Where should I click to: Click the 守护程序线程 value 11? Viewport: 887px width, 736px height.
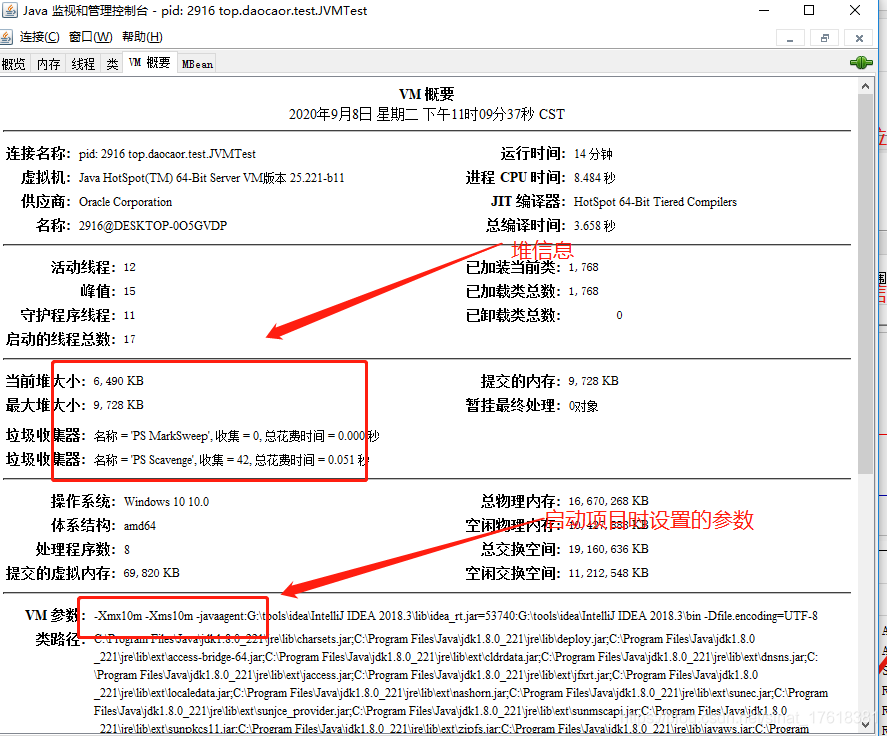pos(130,315)
